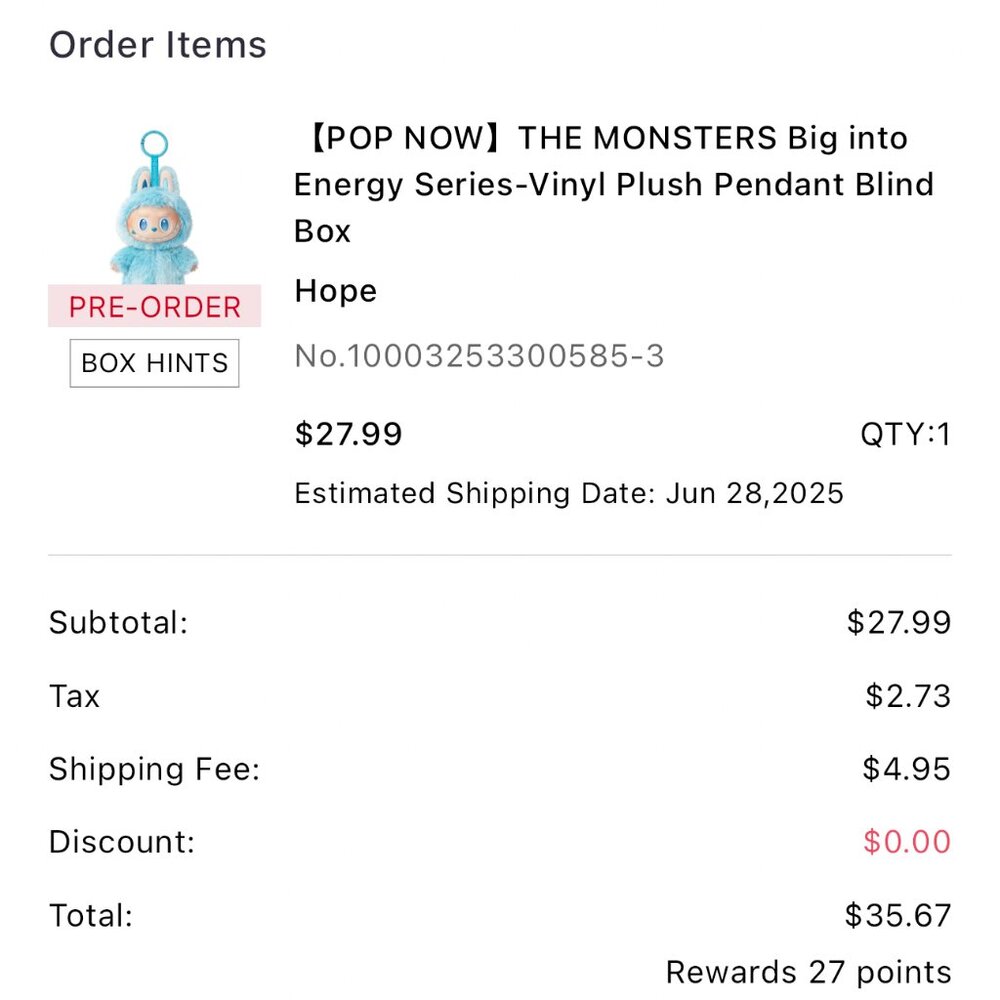Image resolution: width=1000 pixels, height=1000 pixels.
Task: Click Estimated Shipping Date Jun 28,2025
Action: 569,493
